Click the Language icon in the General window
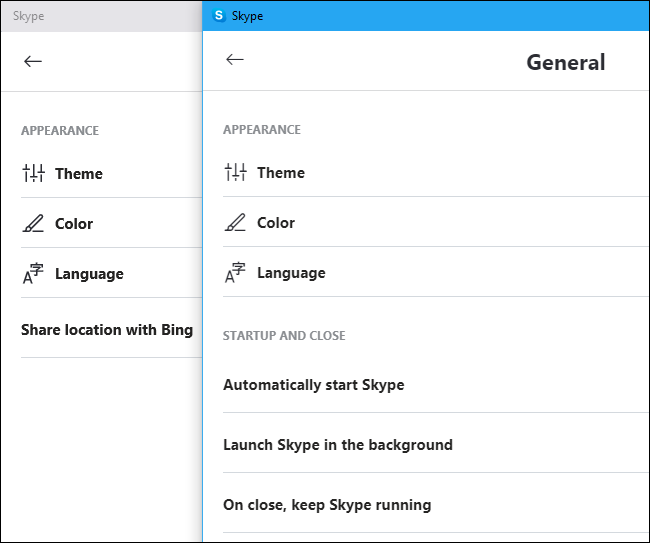 (236, 273)
